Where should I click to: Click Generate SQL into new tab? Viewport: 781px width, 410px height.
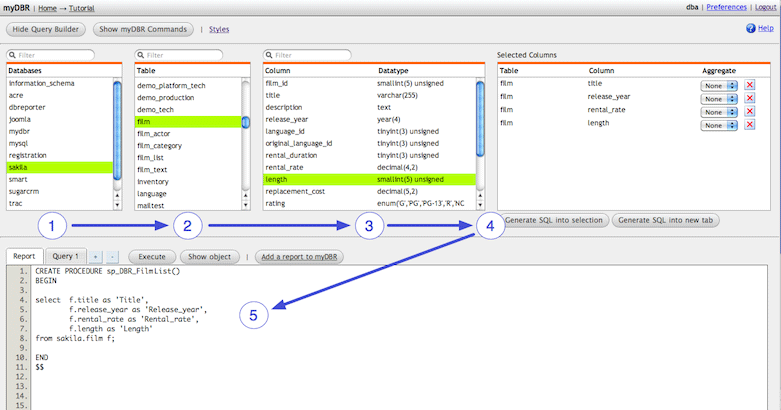[x=664, y=219]
